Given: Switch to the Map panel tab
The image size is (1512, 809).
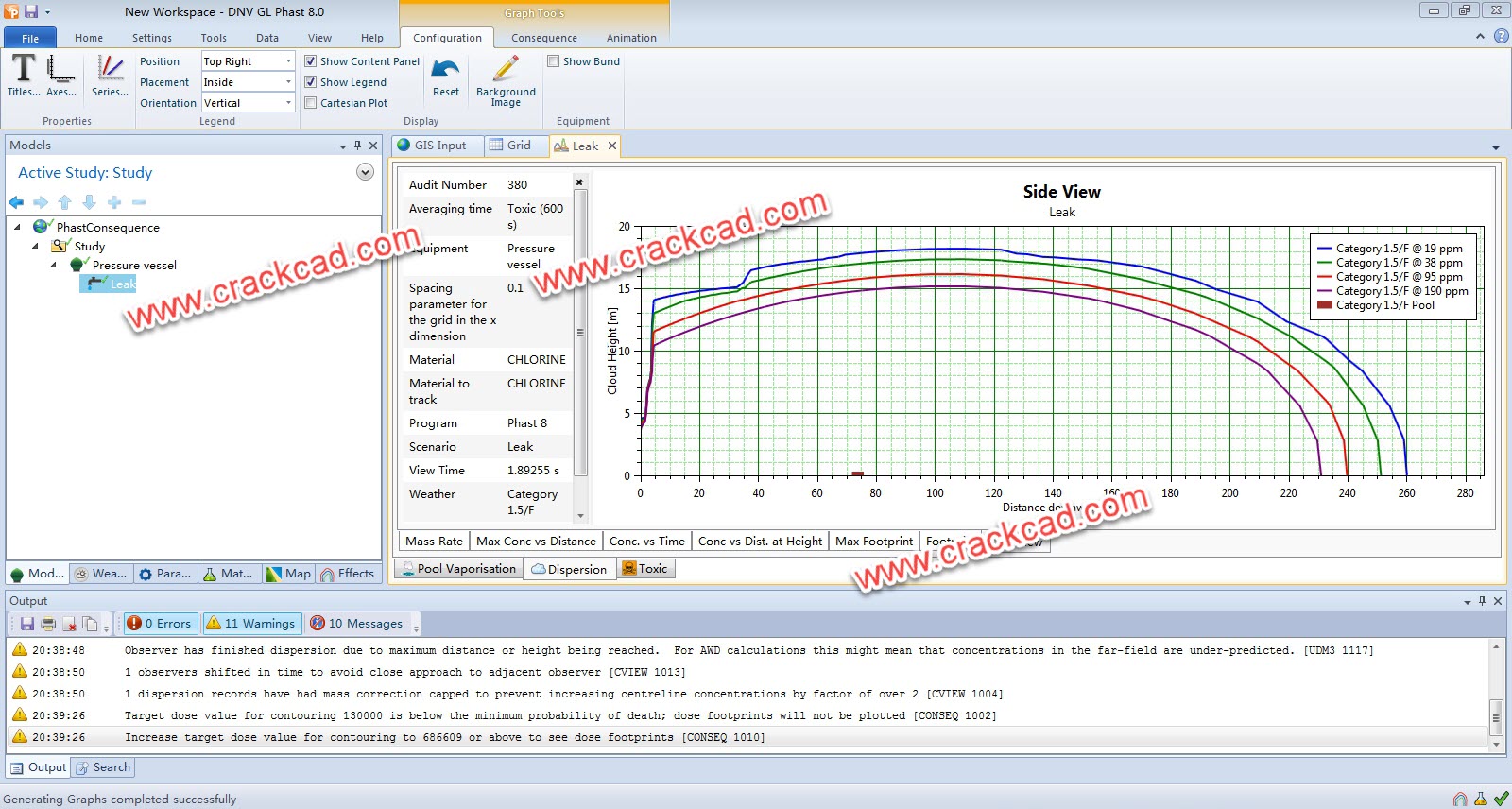Looking at the screenshot, I should point(288,574).
